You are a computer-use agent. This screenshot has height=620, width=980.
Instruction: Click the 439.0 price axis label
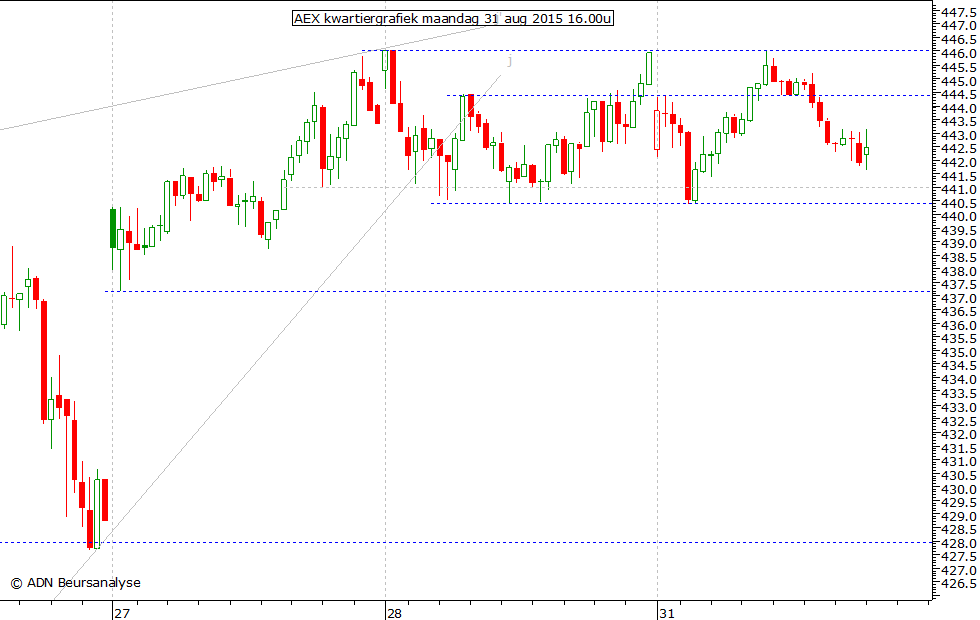pos(959,244)
